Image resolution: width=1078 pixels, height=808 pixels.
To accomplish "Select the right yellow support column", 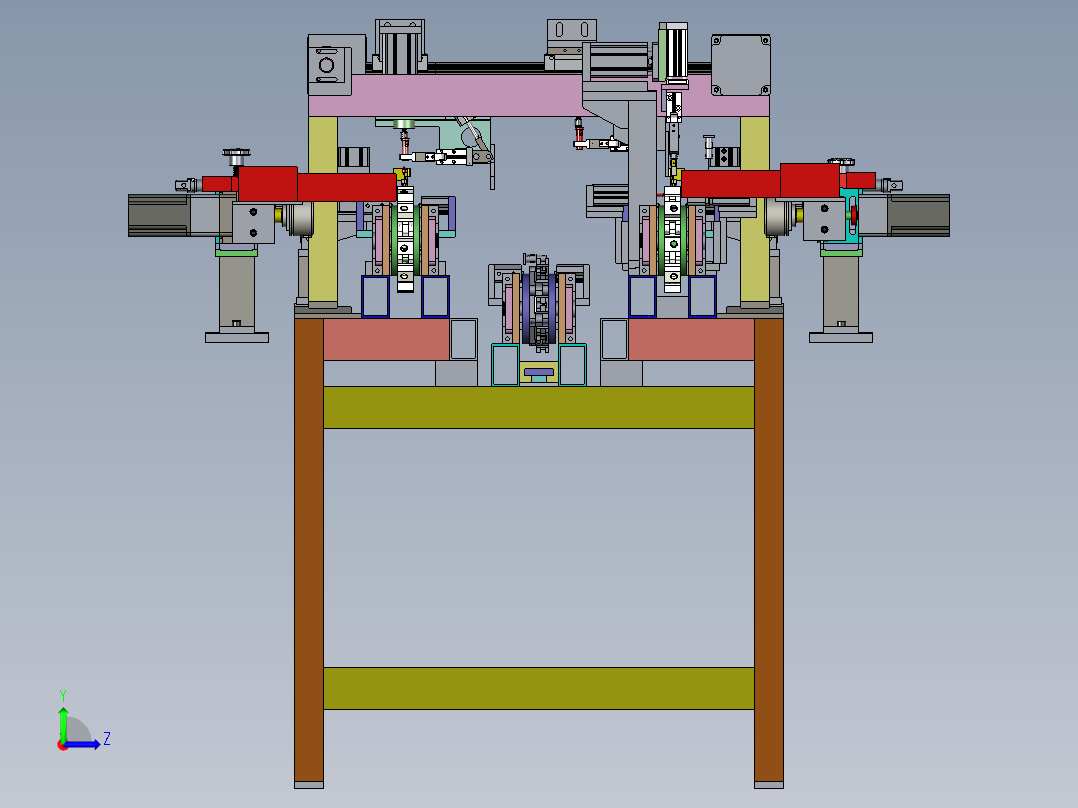I will (x=755, y=210).
